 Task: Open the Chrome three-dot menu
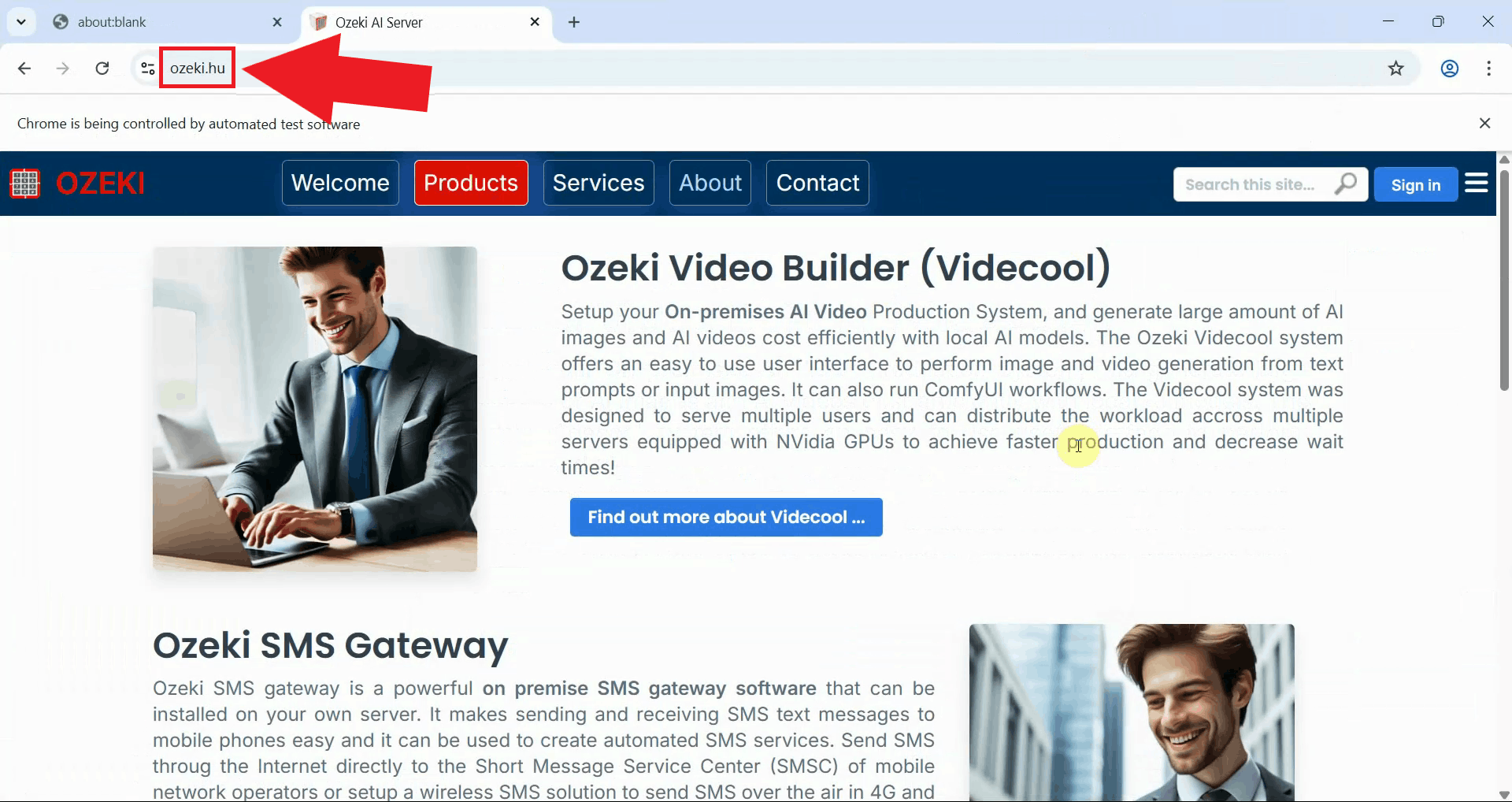[x=1489, y=69]
